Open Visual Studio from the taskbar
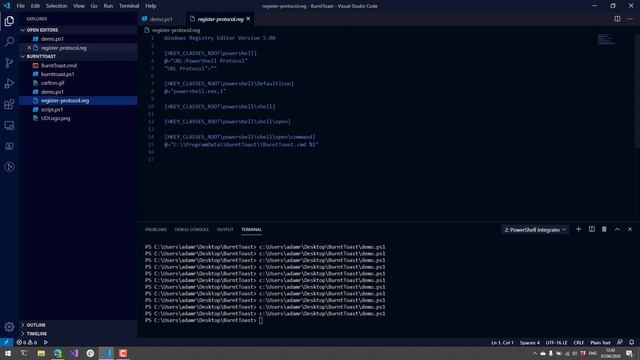The height and width of the screenshot is (360, 640). (74, 353)
